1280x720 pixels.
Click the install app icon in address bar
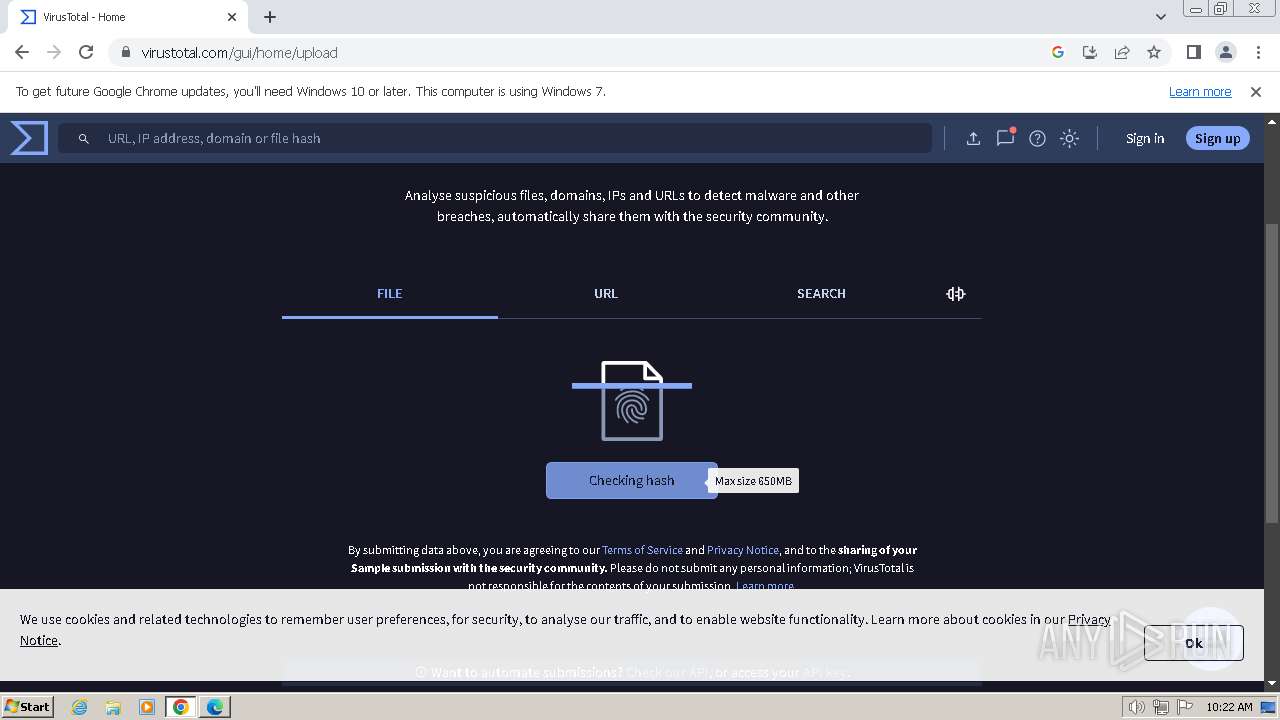(x=1090, y=52)
